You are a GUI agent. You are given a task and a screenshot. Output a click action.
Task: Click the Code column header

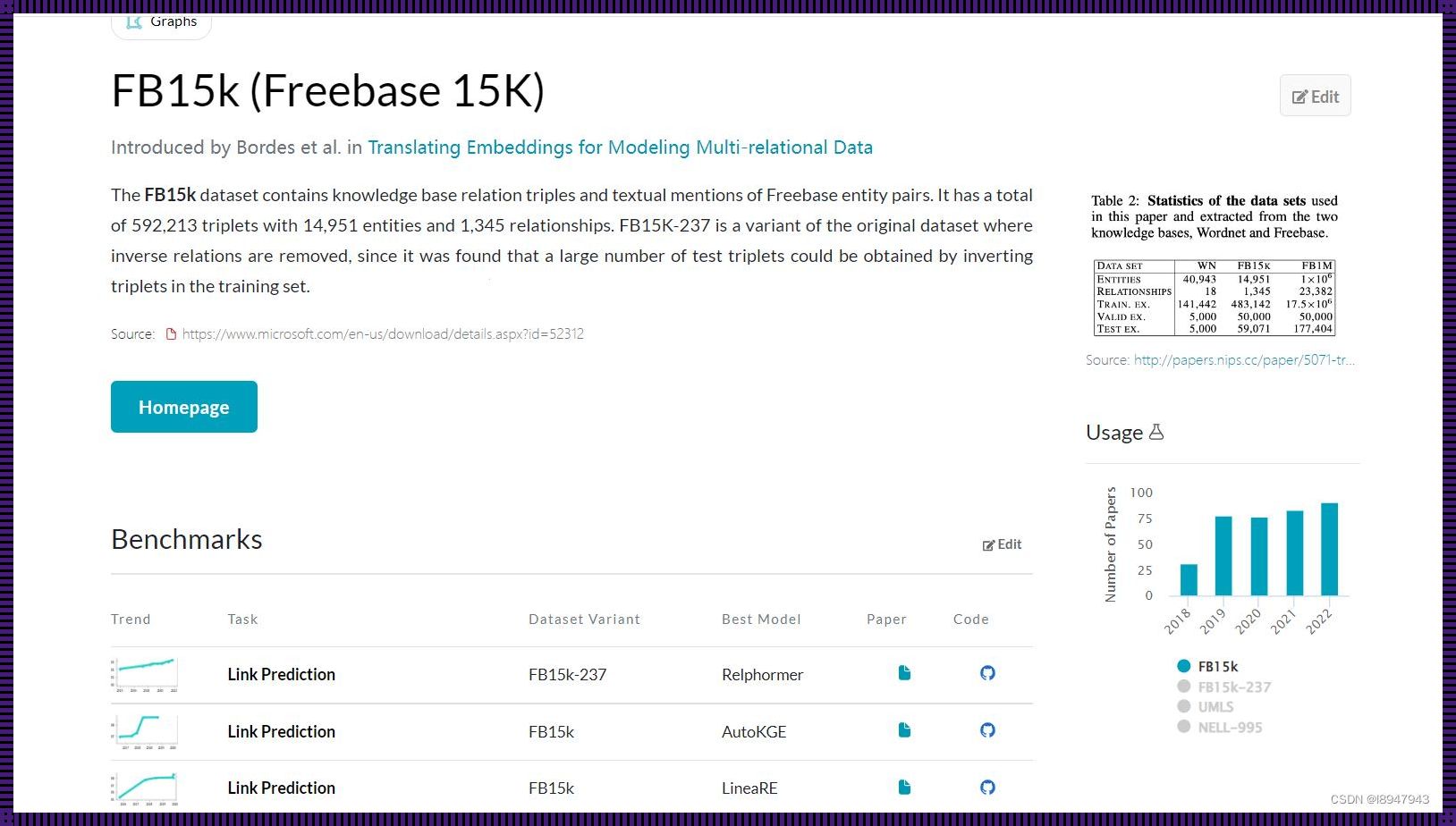pyautogui.click(x=970, y=619)
